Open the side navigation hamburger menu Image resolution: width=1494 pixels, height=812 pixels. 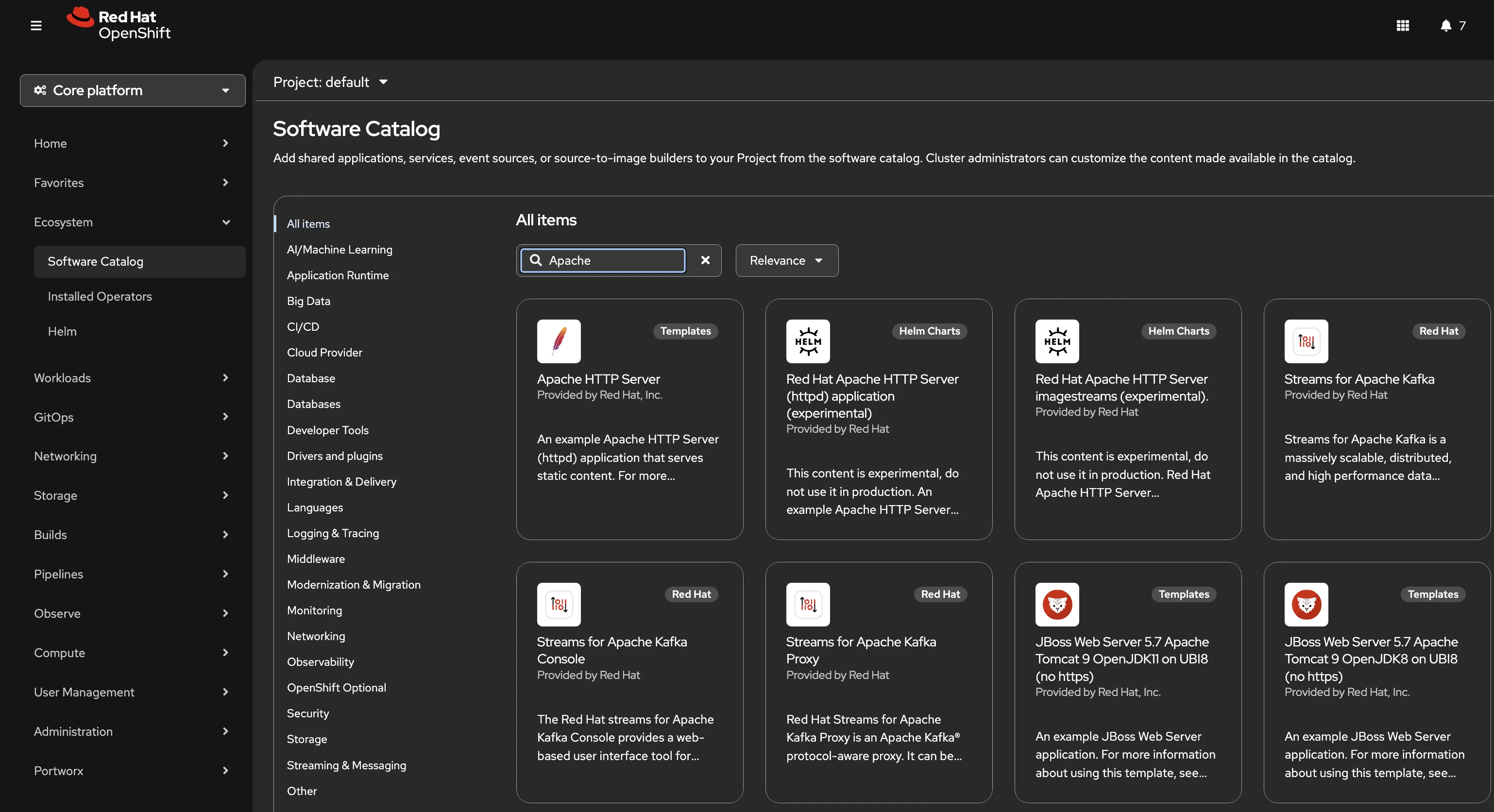[35, 25]
